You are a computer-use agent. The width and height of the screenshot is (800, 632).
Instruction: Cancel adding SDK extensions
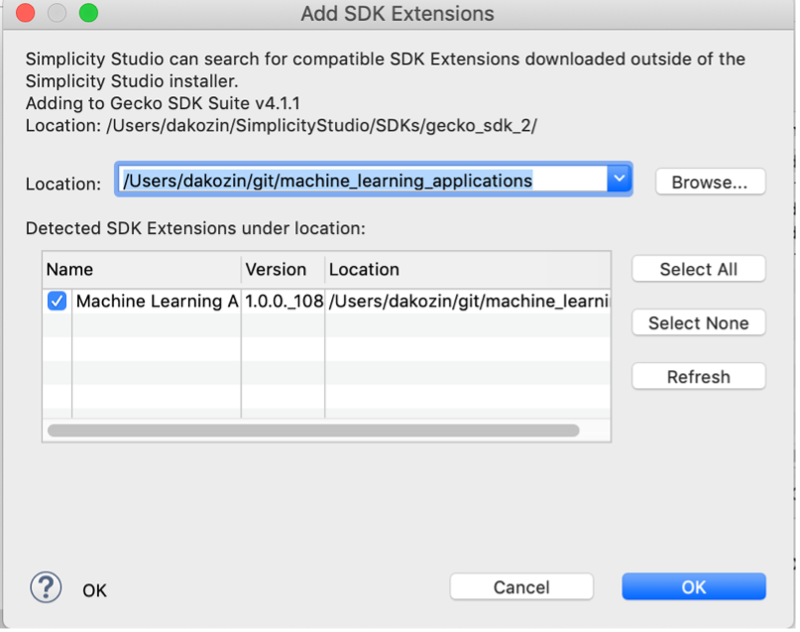(521, 587)
